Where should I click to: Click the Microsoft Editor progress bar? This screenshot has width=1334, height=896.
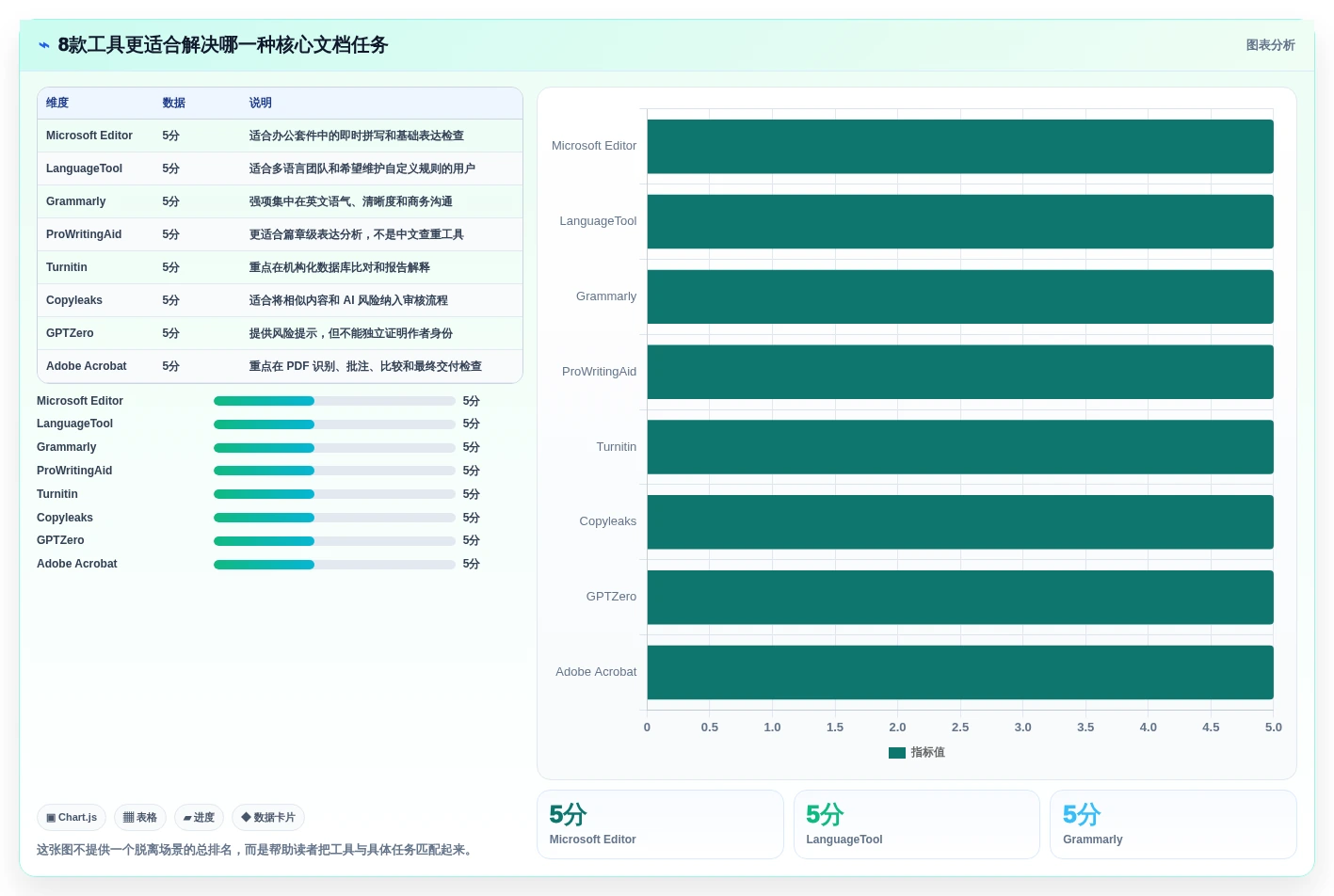click(334, 401)
